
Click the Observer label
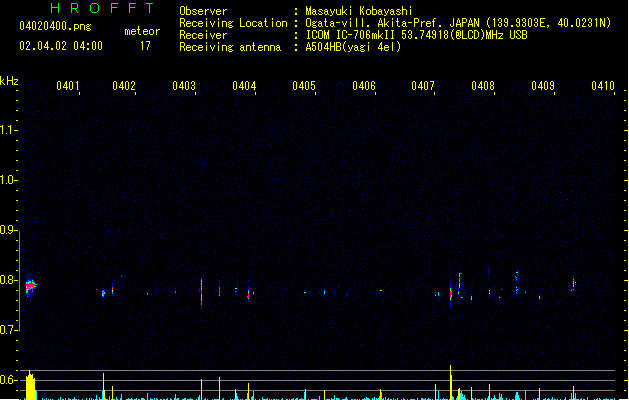click(203, 11)
